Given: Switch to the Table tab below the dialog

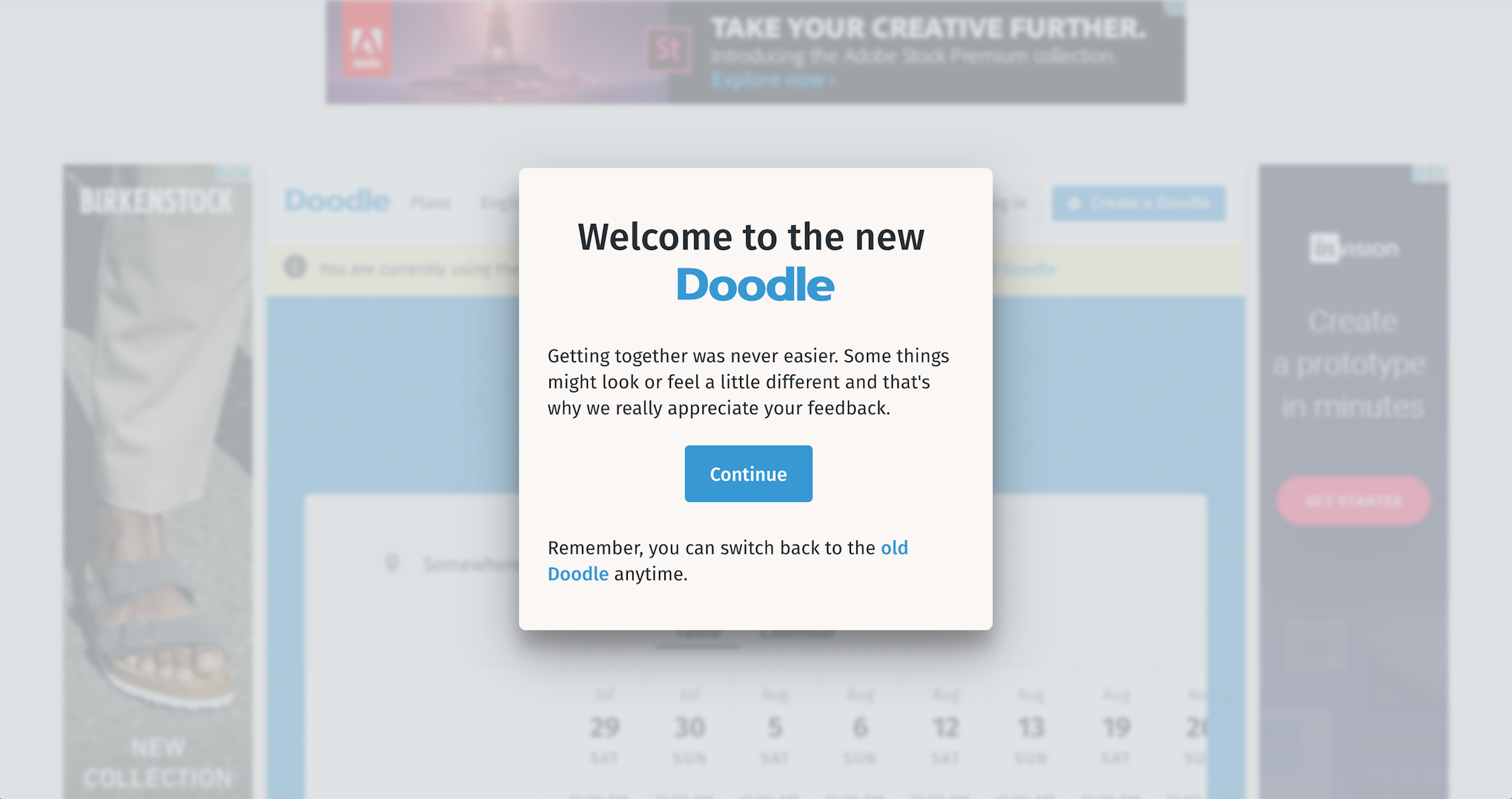Looking at the screenshot, I should [698, 634].
